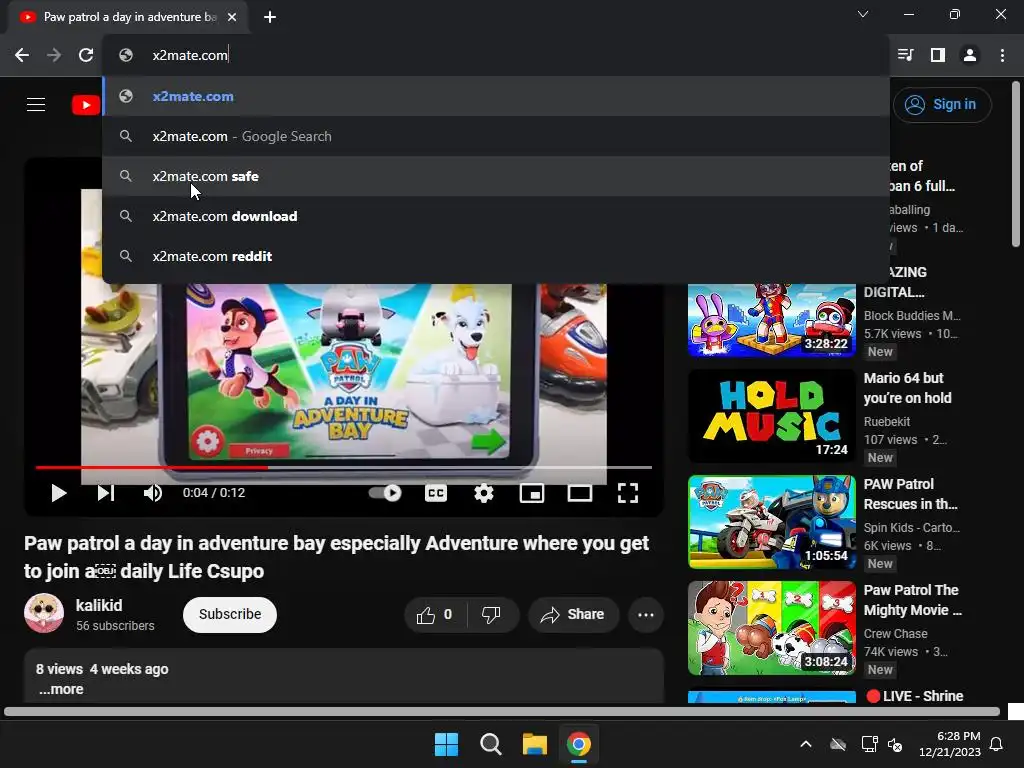The image size is (1024, 768).
Task: Open the 6:28 PM clock and date
Action: [x=950, y=744]
